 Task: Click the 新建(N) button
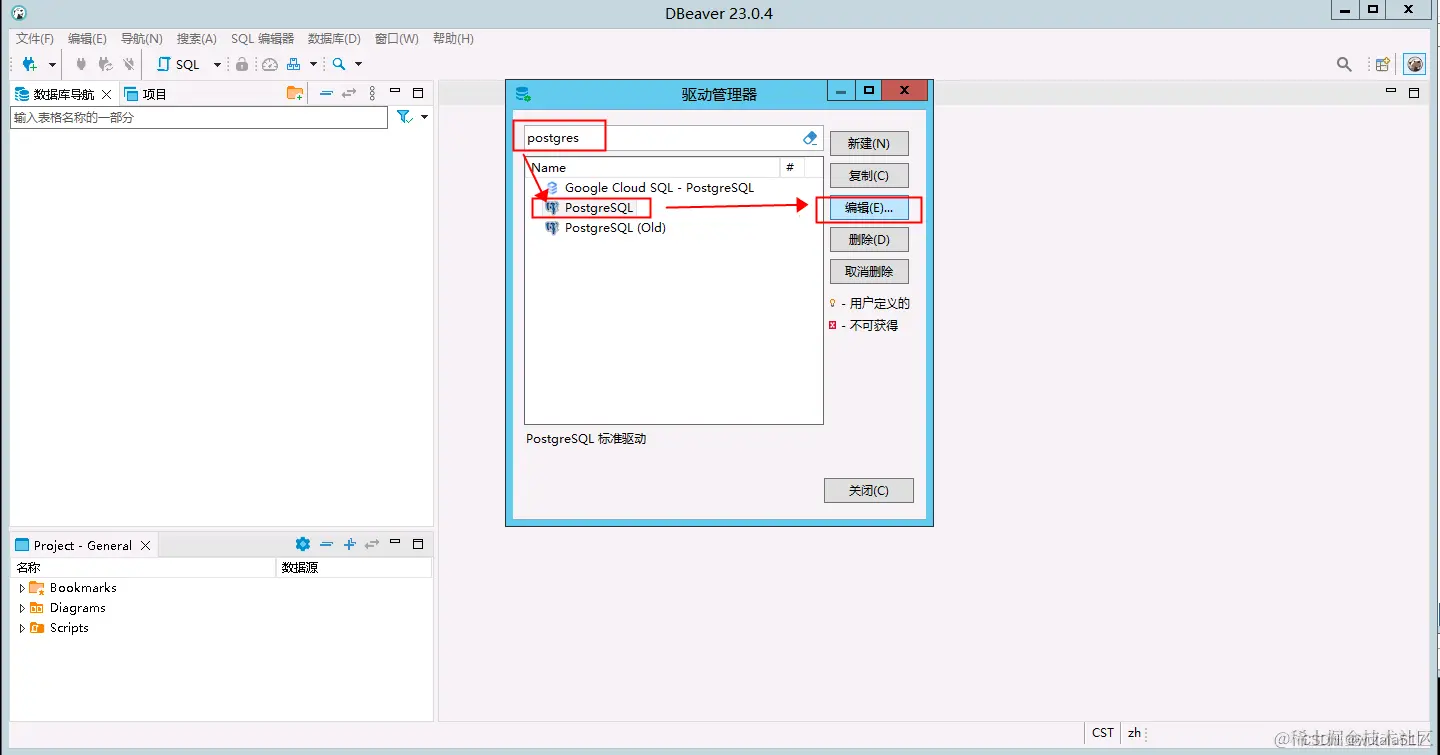point(869,144)
